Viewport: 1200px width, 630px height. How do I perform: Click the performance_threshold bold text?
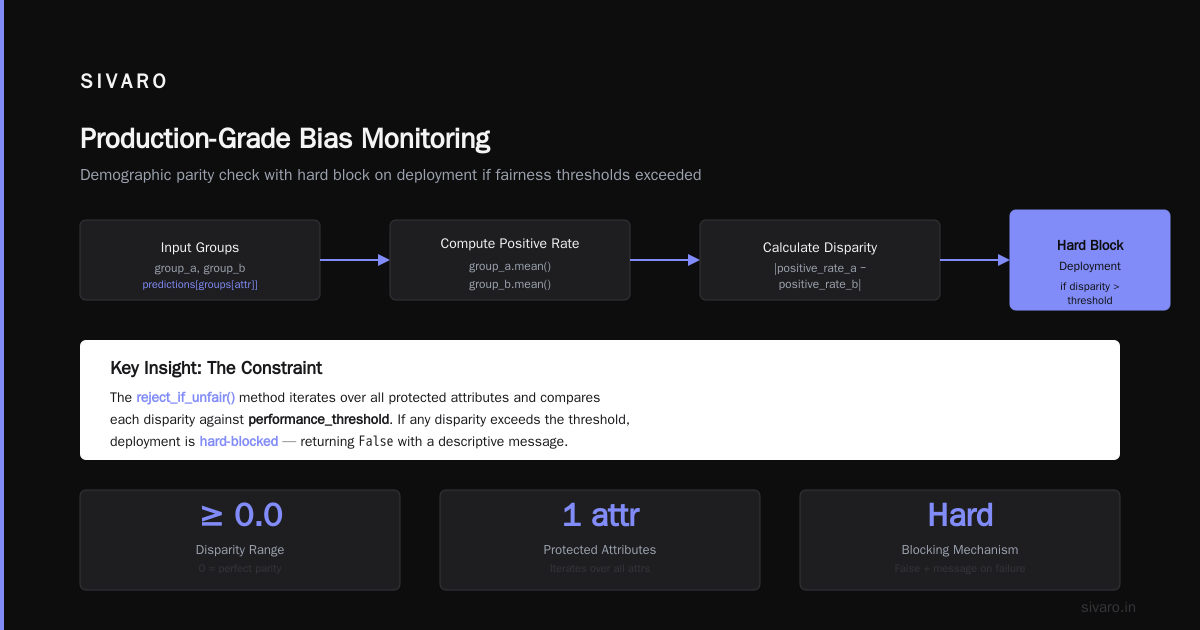click(x=319, y=419)
